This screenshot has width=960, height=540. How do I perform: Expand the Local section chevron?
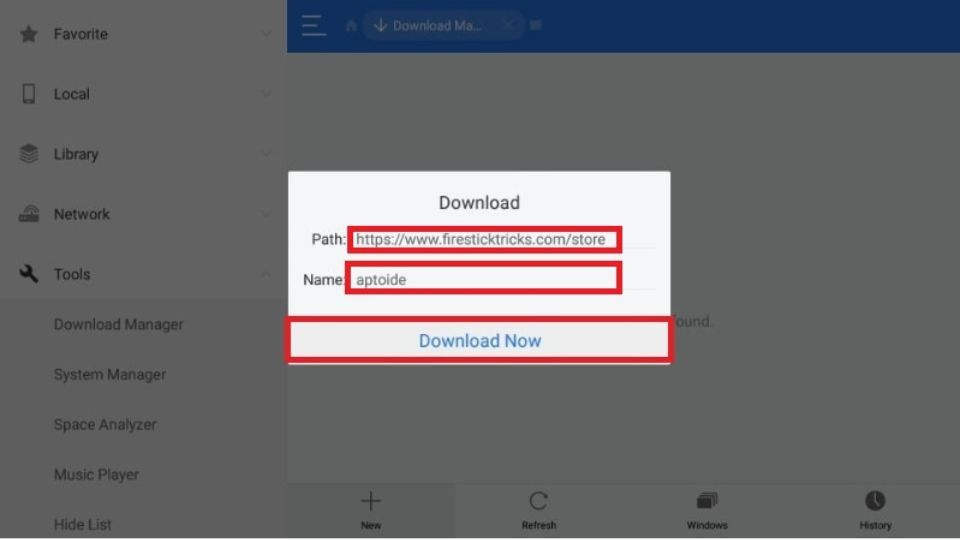266,94
